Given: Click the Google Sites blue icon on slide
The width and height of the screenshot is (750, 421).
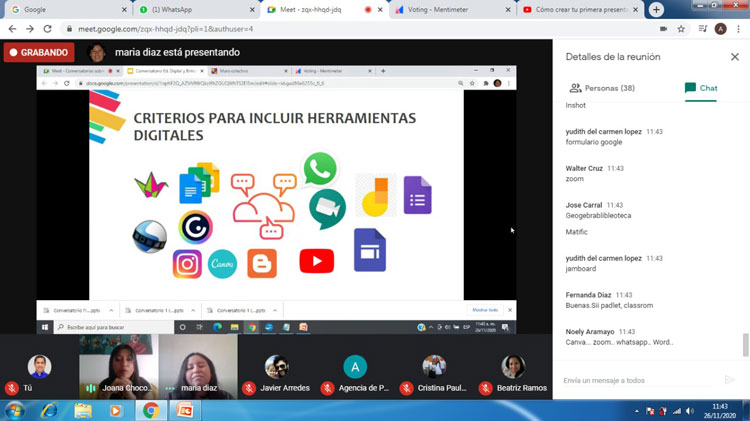Looking at the screenshot, I should point(370,250).
